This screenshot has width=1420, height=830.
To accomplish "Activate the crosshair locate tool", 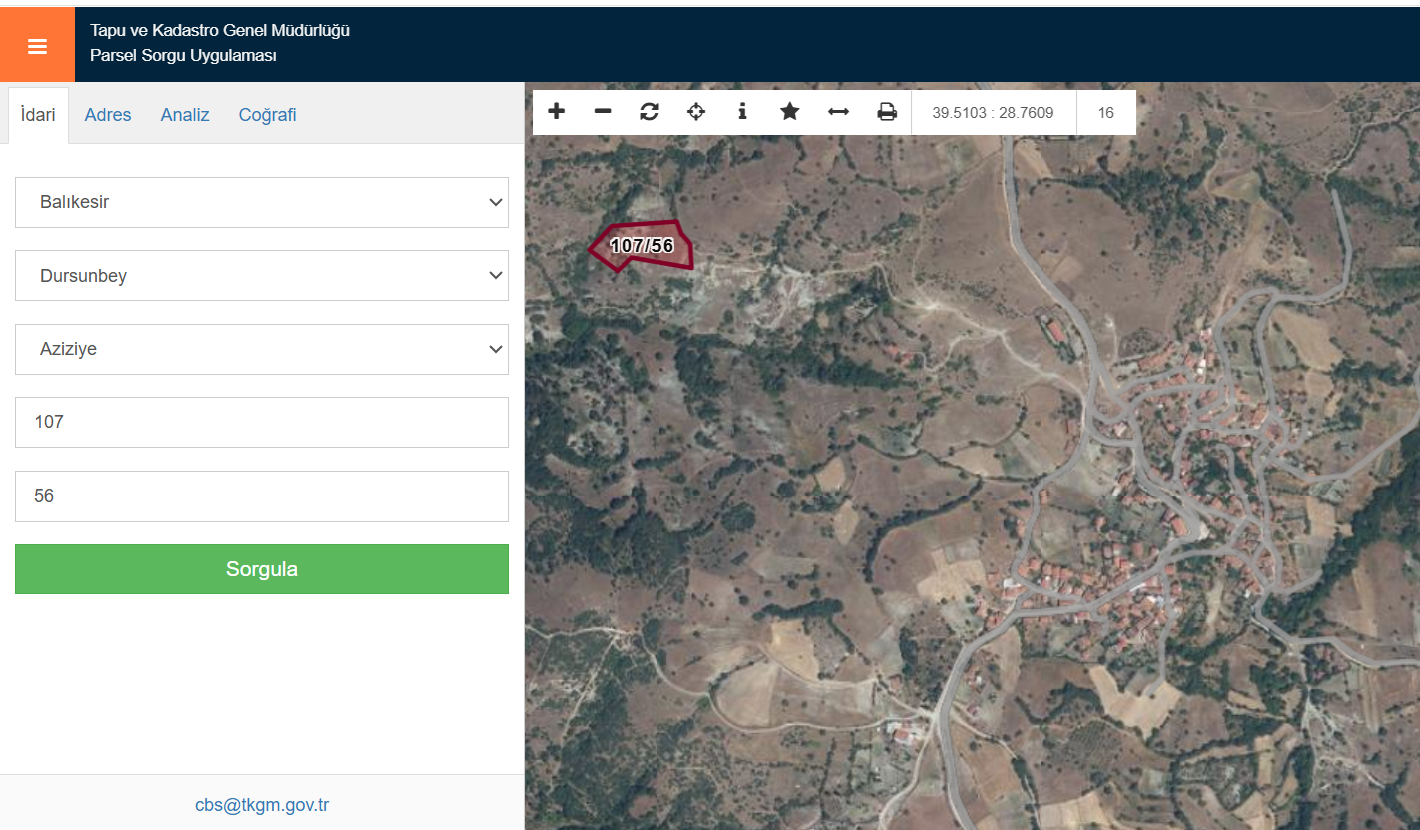I will click(x=696, y=112).
